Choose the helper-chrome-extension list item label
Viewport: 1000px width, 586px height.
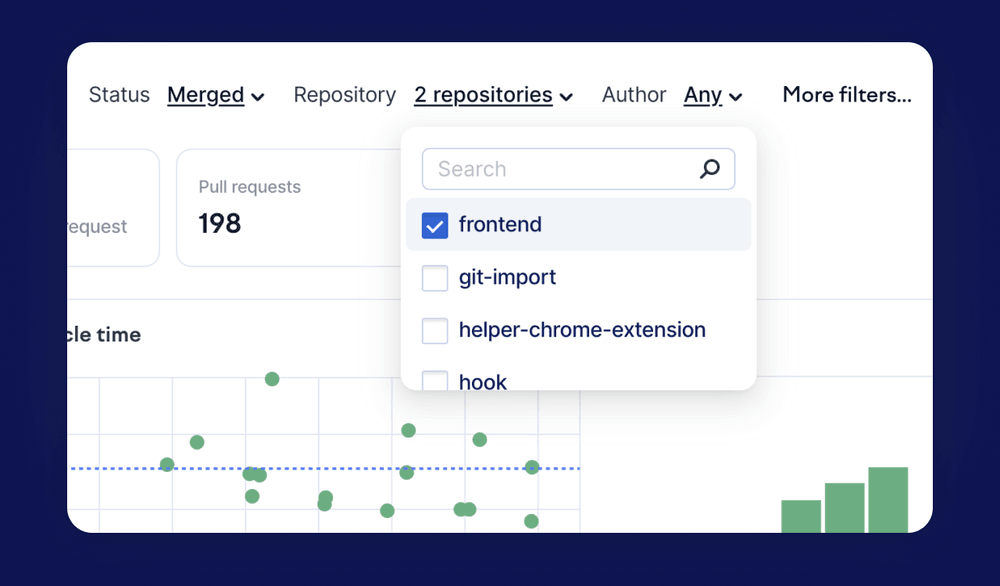(582, 330)
